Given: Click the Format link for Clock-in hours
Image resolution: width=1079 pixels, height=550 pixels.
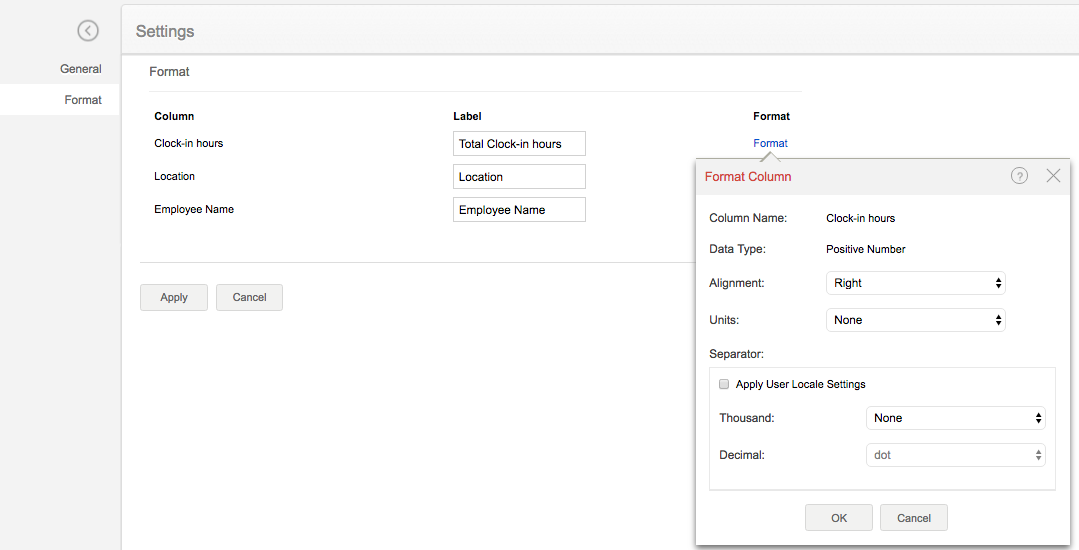Looking at the screenshot, I should click(770, 143).
